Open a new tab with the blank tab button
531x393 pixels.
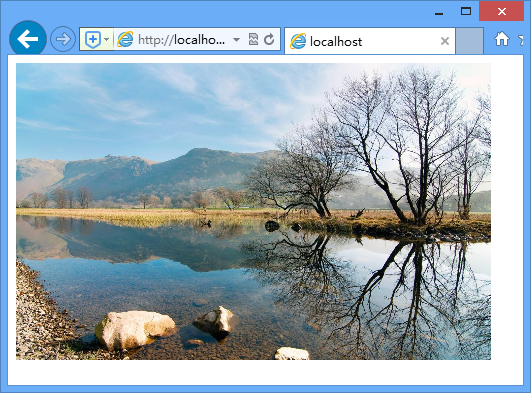coord(469,41)
